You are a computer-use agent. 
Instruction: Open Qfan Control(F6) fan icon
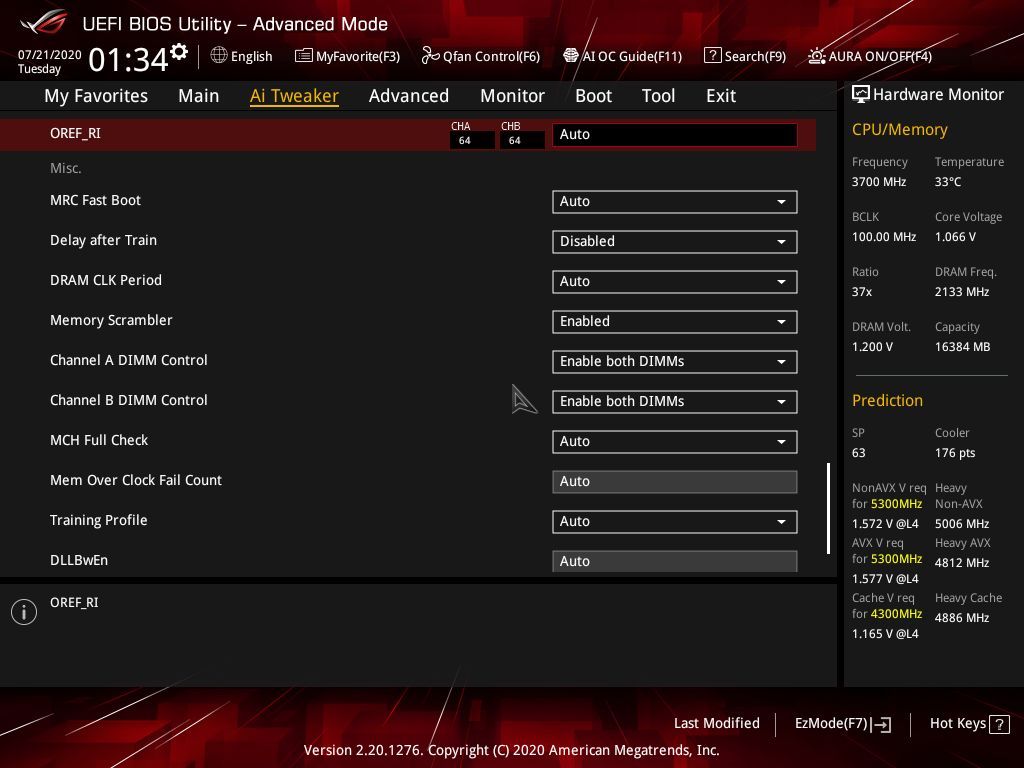coord(430,56)
